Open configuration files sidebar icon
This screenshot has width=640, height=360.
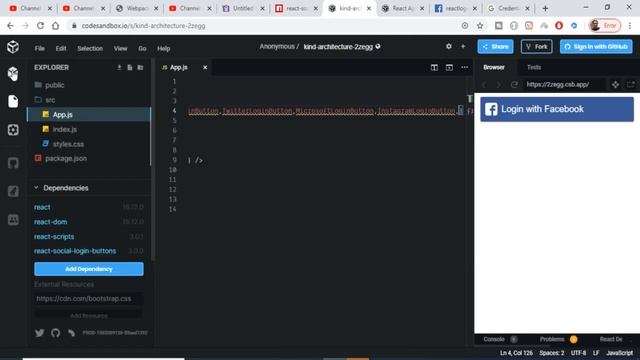[x=13, y=130]
